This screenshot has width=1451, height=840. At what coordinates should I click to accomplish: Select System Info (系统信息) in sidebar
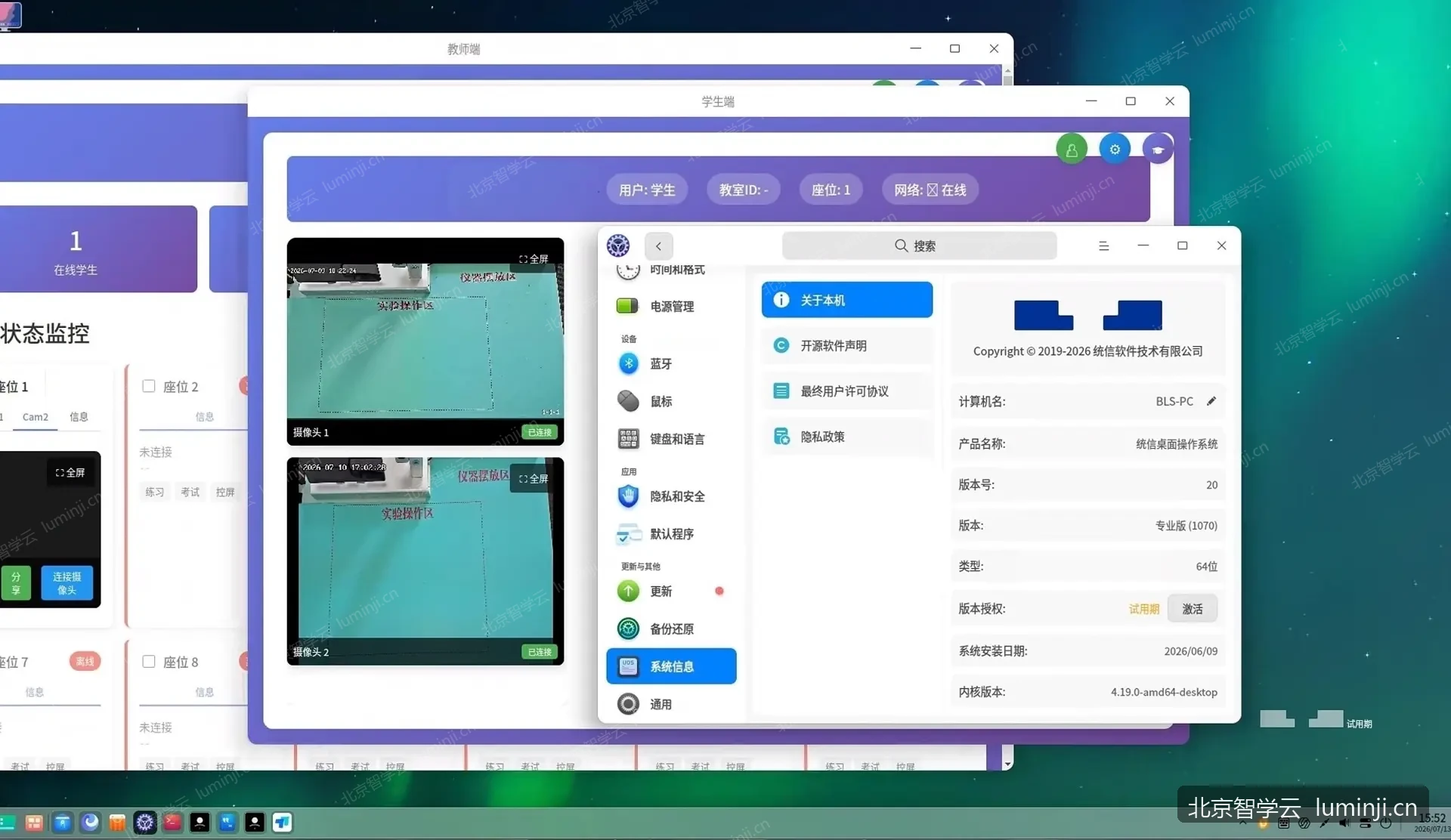[671, 666]
